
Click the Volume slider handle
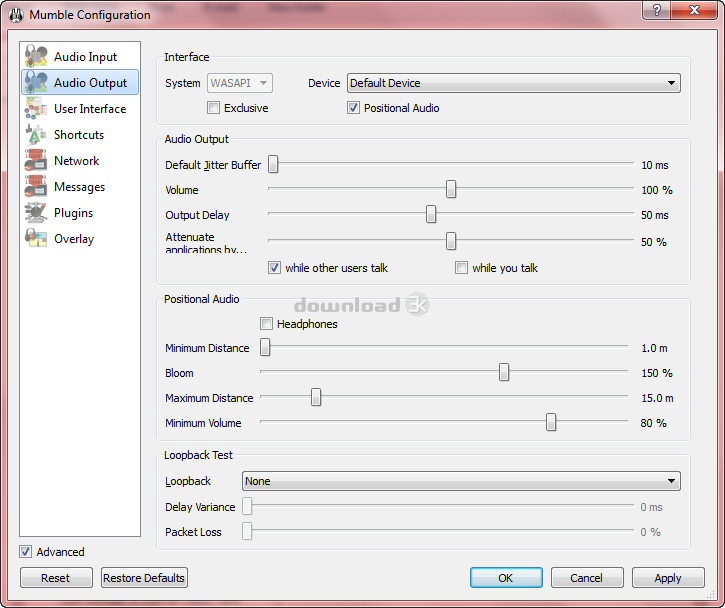(x=451, y=189)
